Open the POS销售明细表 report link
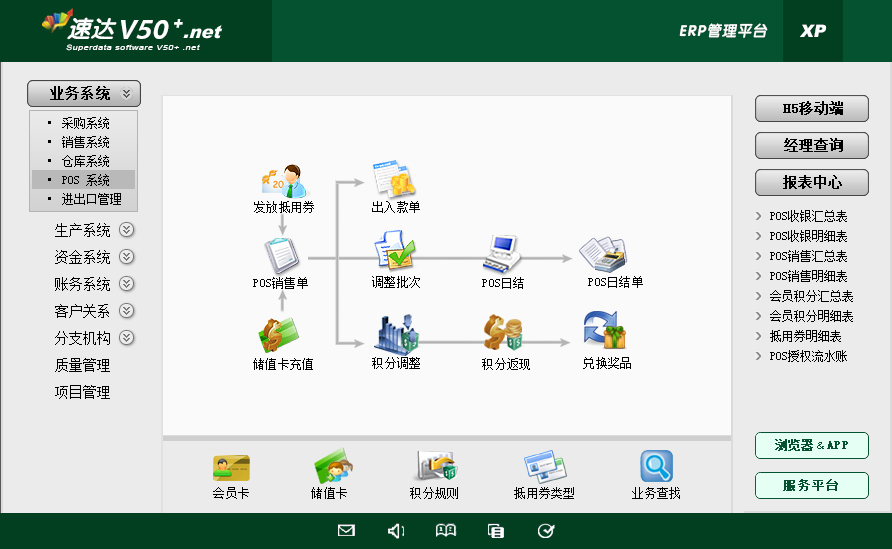 808,276
